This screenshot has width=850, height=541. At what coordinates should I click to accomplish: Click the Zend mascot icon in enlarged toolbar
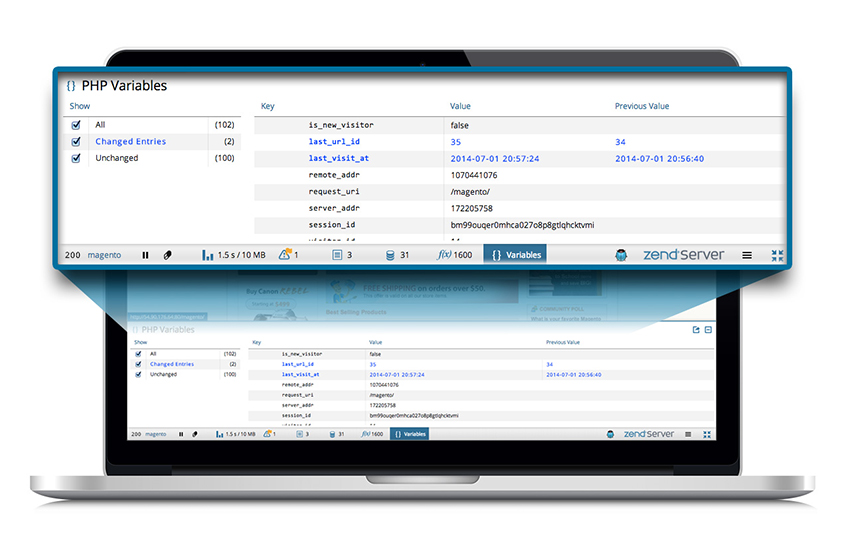621,255
